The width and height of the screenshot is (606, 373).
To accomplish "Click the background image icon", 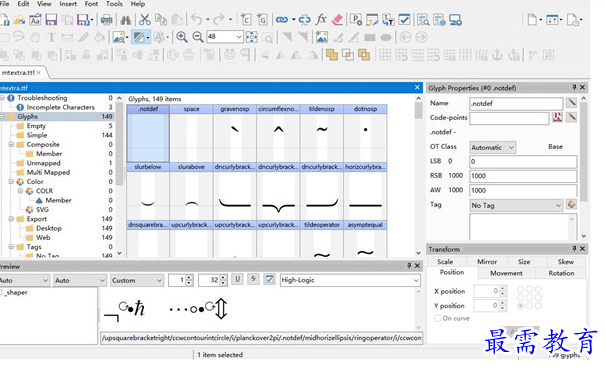I will pyautogui.click(x=321, y=37).
